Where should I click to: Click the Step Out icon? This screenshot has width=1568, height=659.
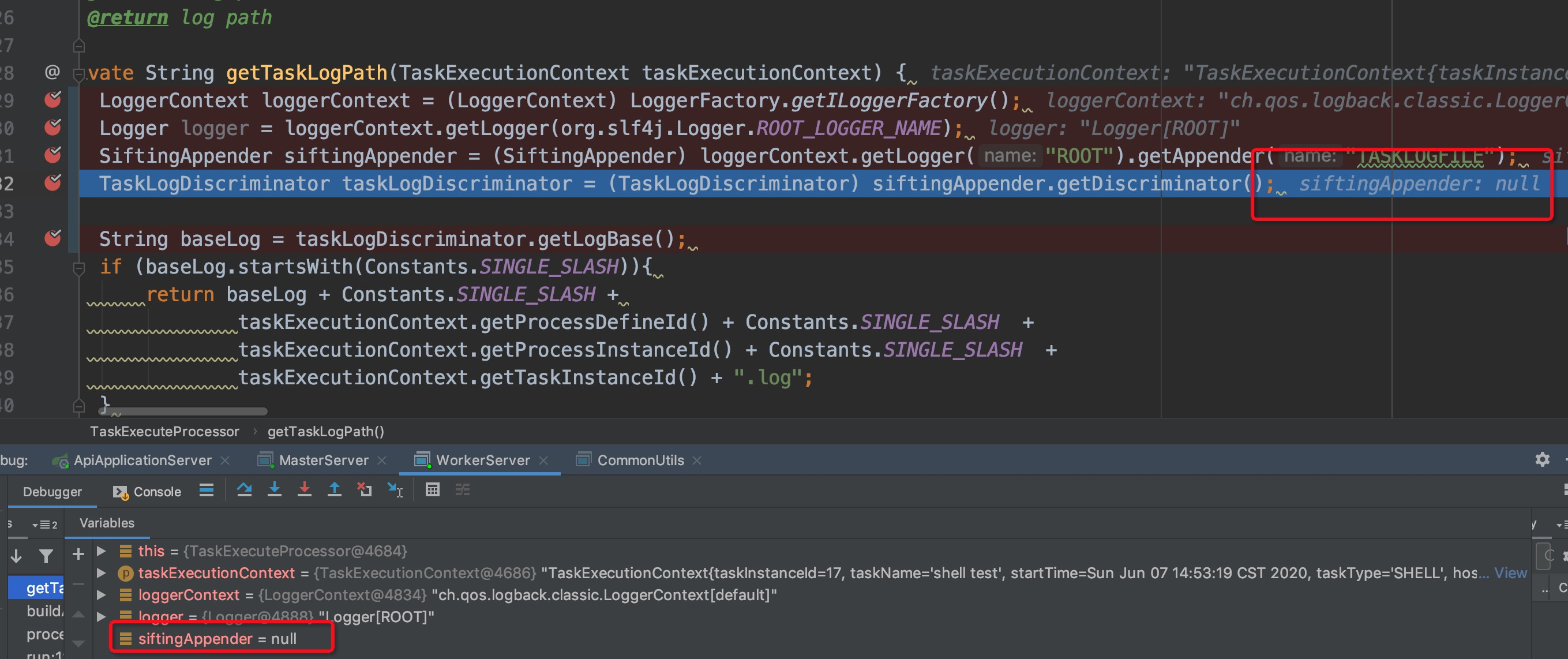[x=334, y=490]
